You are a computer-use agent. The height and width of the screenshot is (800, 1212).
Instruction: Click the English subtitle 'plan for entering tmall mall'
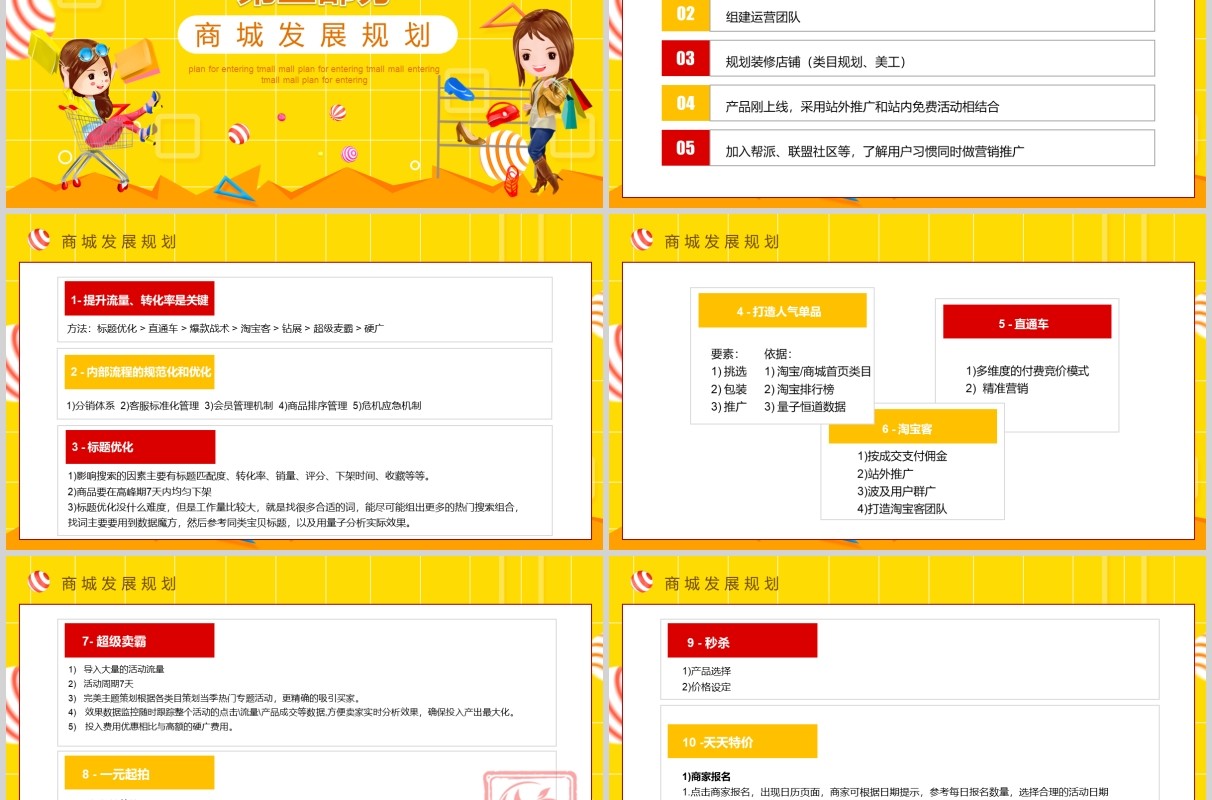pyautogui.click(x=314, y=74)
